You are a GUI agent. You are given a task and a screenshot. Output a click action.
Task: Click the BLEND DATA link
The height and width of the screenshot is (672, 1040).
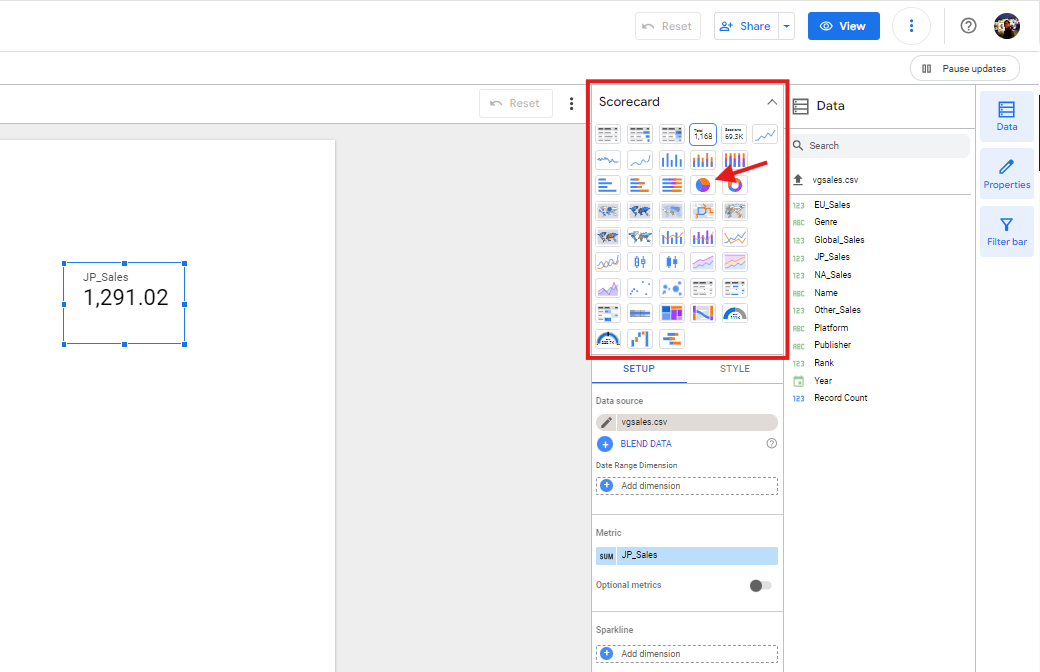pos(646,444)
